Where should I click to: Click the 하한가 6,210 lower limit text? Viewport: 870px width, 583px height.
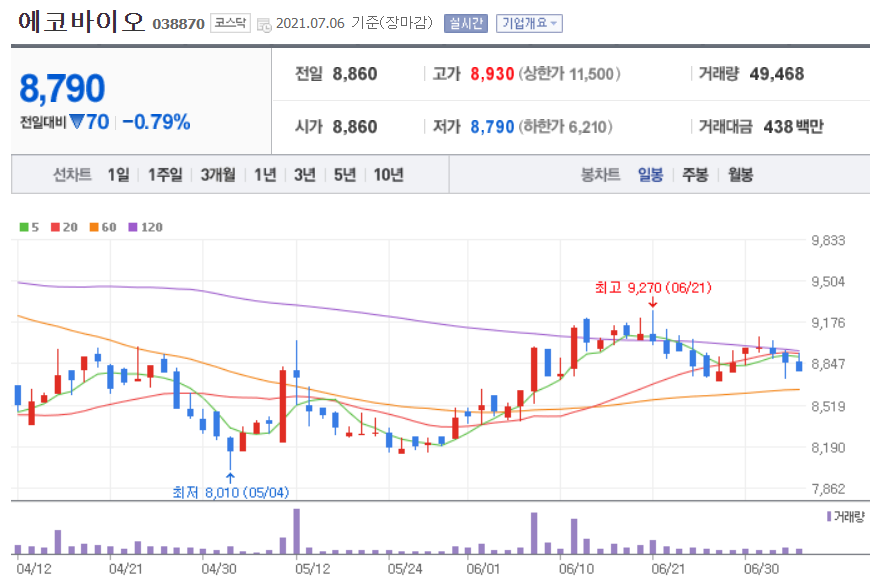(x=565, y=126)
